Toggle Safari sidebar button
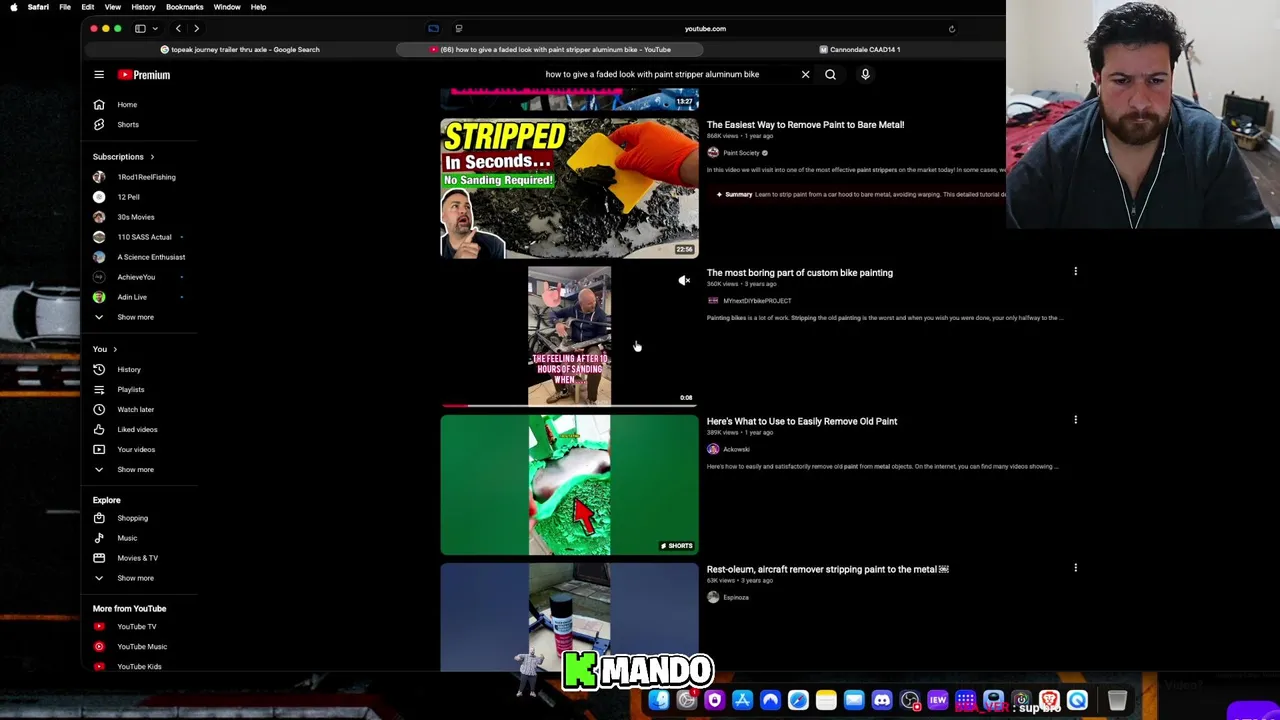 tap(140, 28)
